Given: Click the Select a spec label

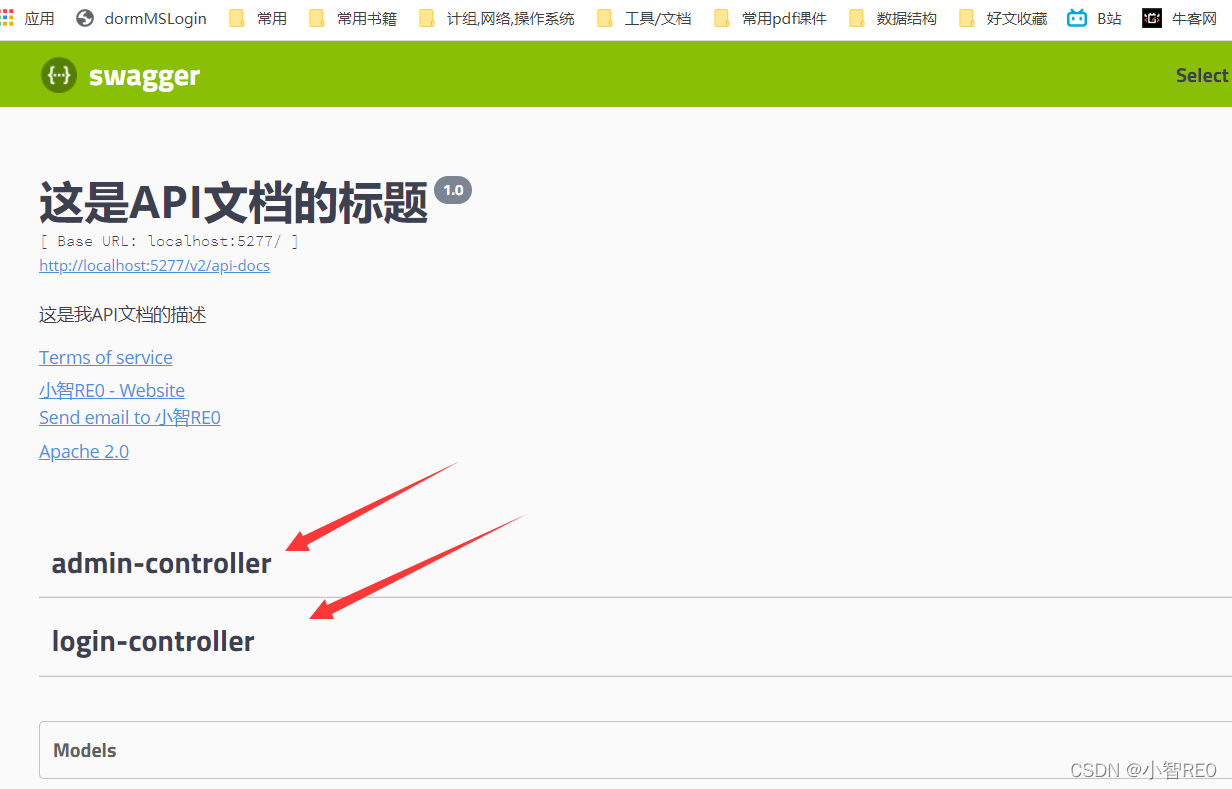Looking at the screenshot, I should tap(1203, 75).
